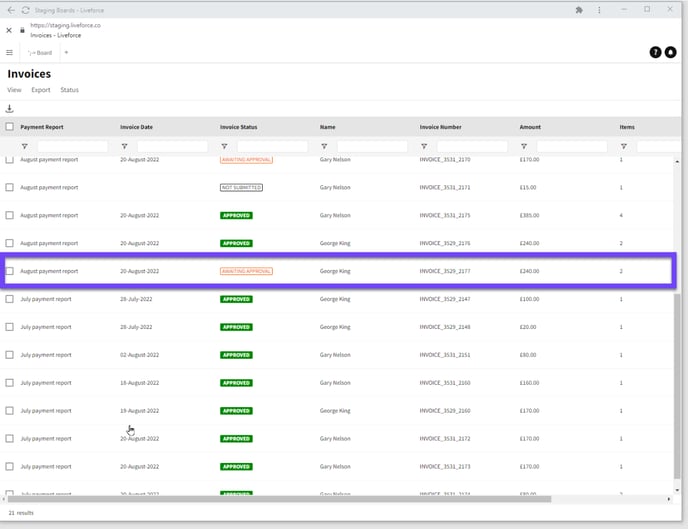Click the download icon above the table
The width and height of the screenshot is (688, 529).
click(9, 108)
